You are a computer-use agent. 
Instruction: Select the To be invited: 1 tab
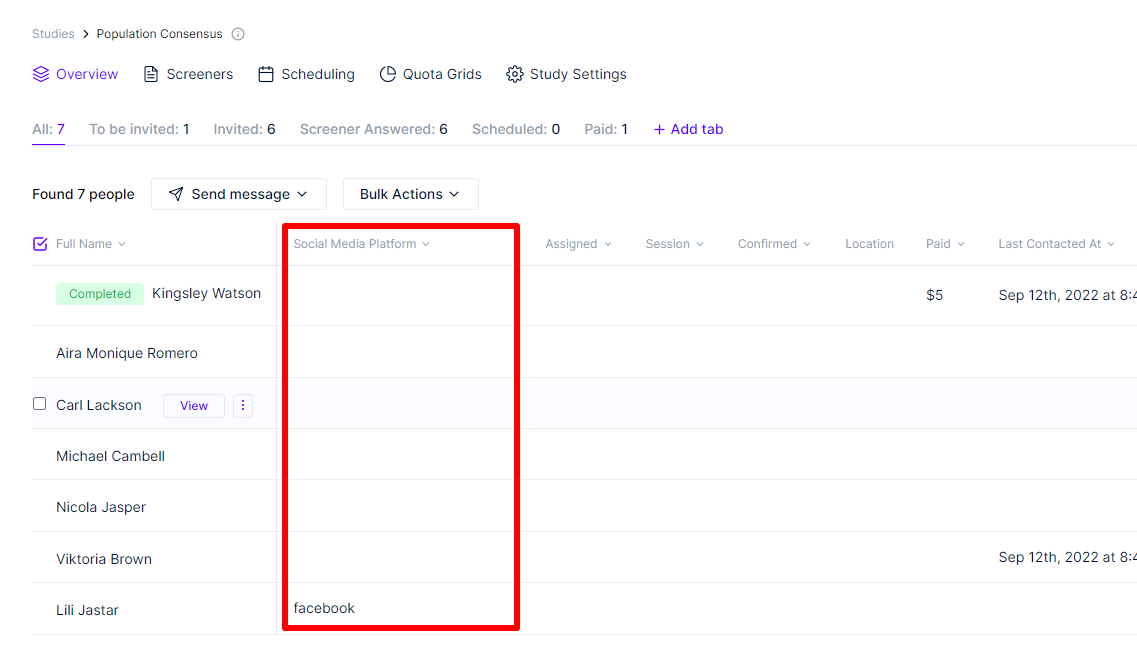click(139, 129)
